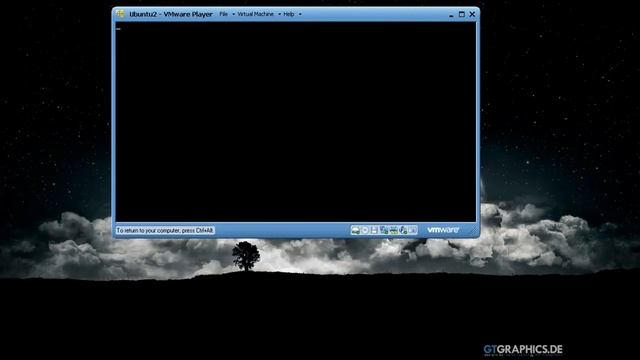Maximize the VMware Player window

click(462, 14)
